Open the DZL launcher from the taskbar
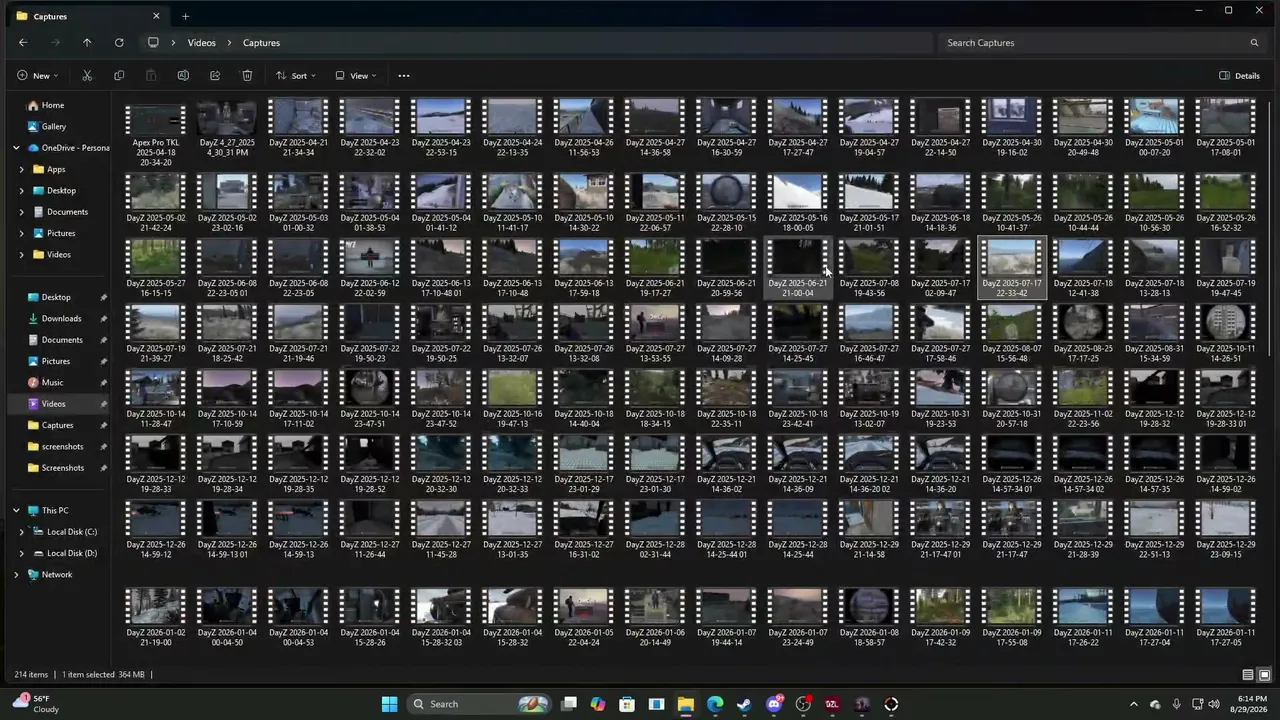The width and height of the screenshot is (1280, 720). tap(832, 704)
